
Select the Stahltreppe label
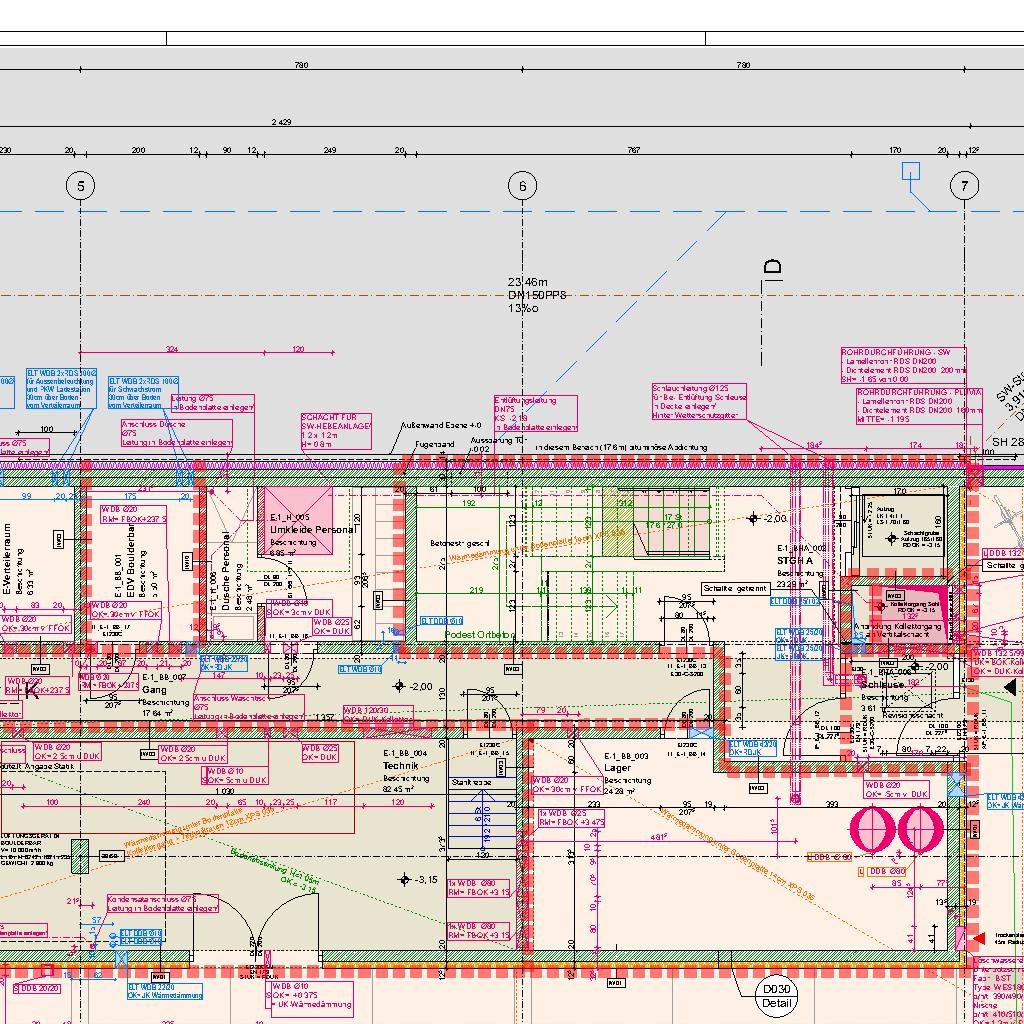click(471, 782)
